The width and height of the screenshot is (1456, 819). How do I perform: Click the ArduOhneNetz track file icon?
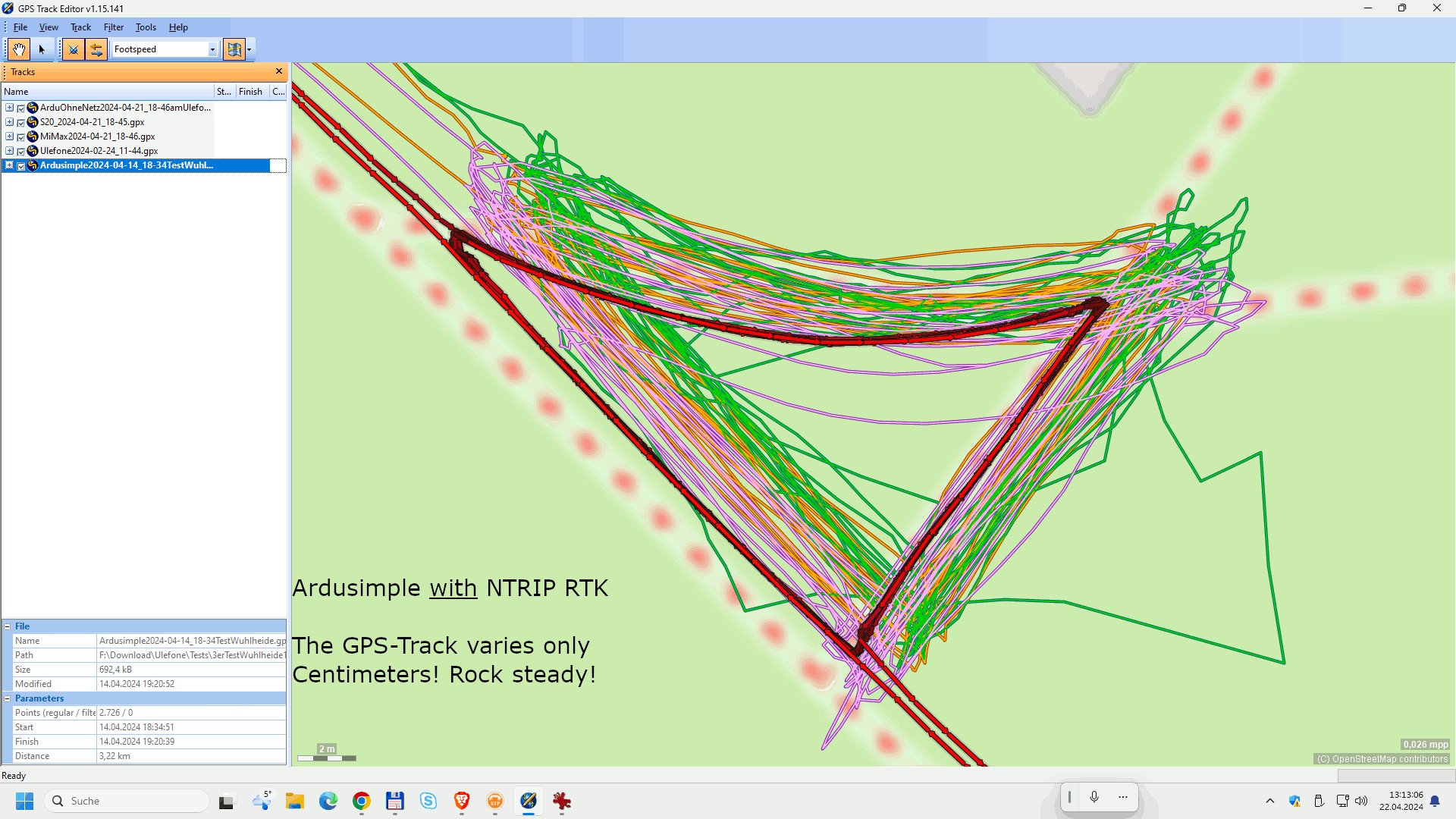pyautogui.click(x=33, y=108)
